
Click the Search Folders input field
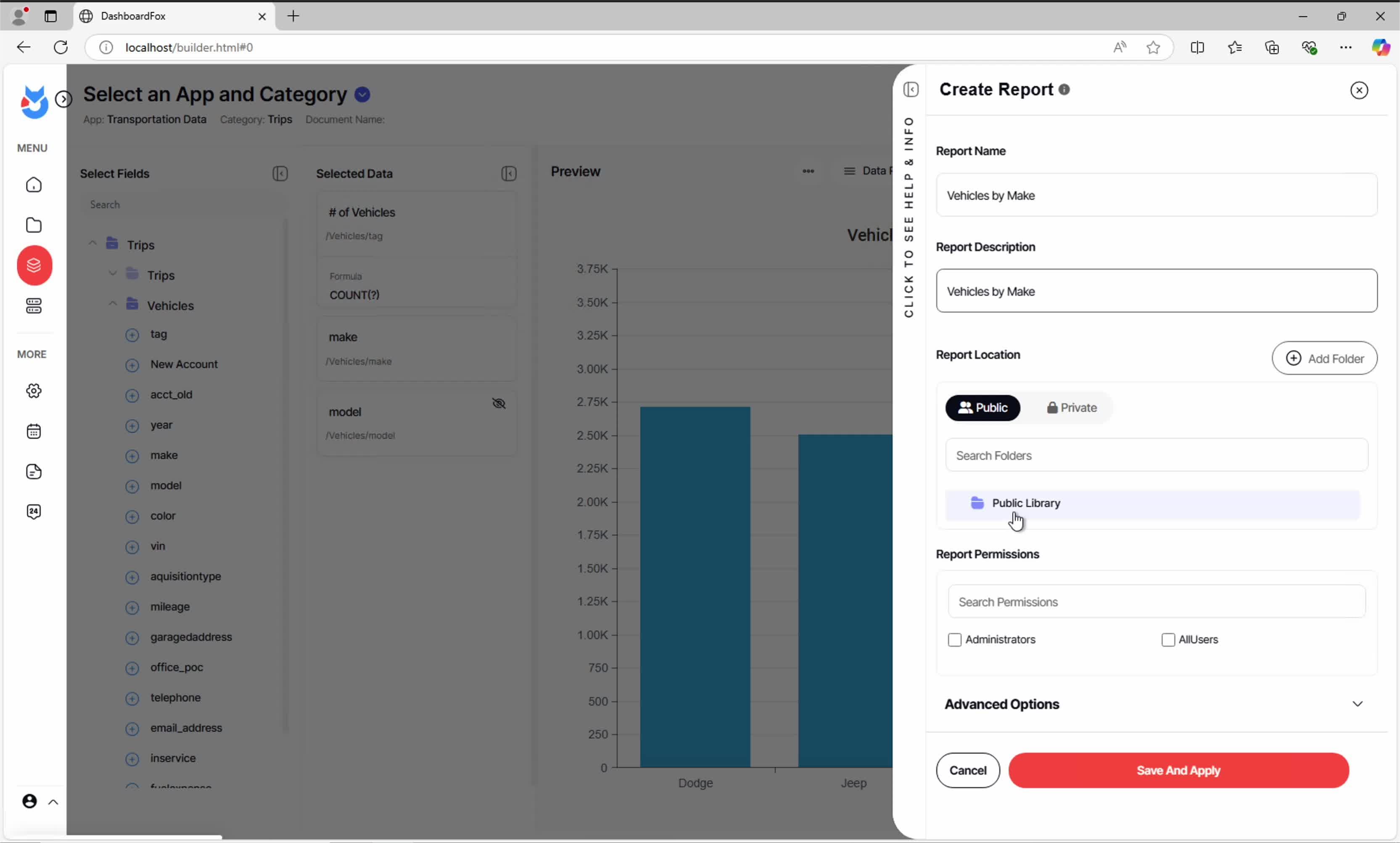click(1156, 456)
